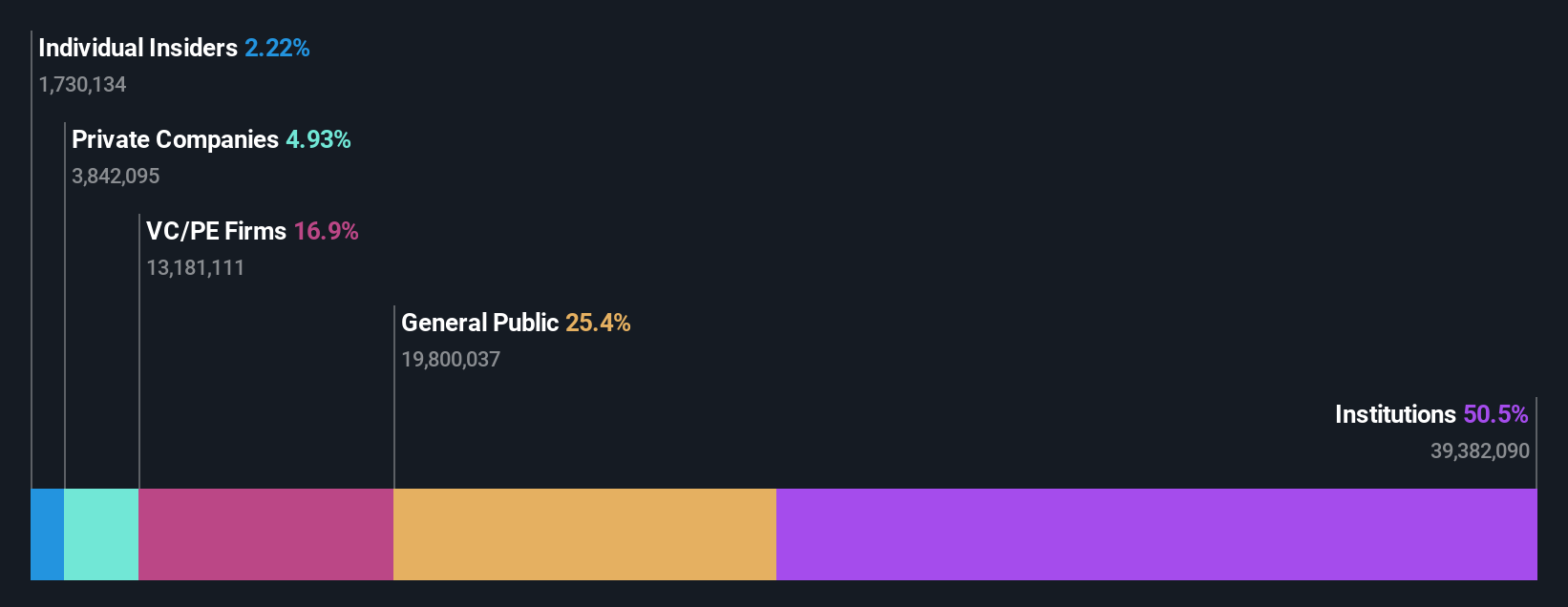Click the teal Private Companies bar segment
This screenshot has height=607, width=1568.
click(101, 534)
